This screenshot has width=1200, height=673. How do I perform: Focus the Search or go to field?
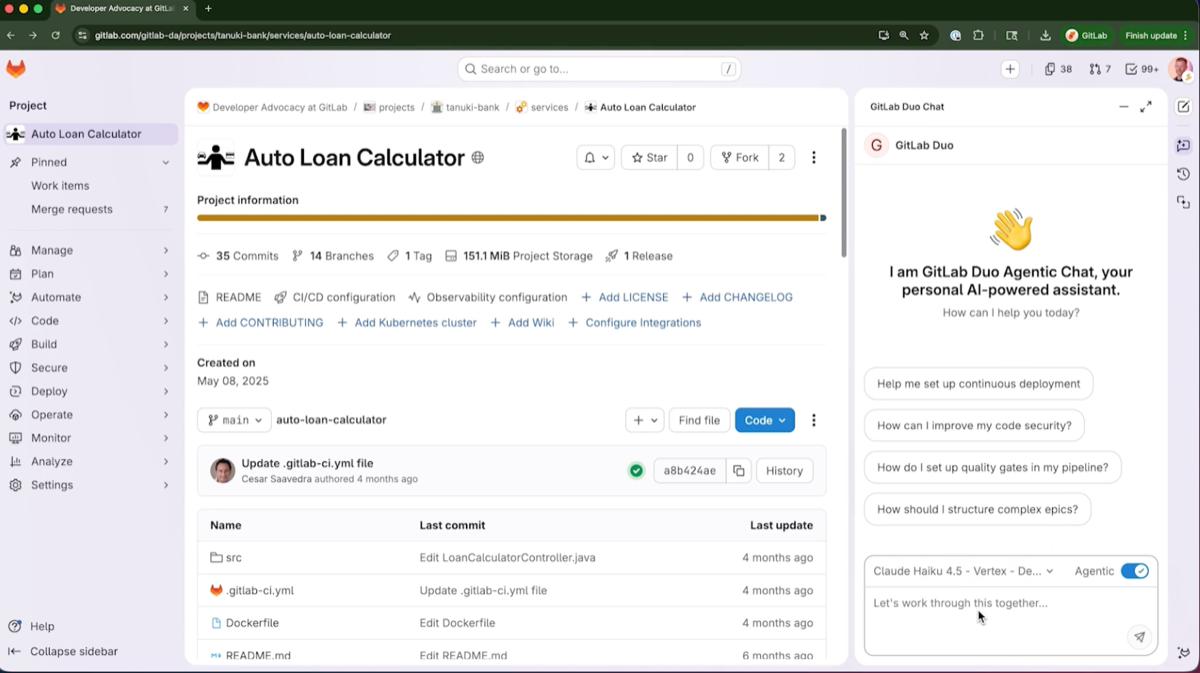(599, 69)
